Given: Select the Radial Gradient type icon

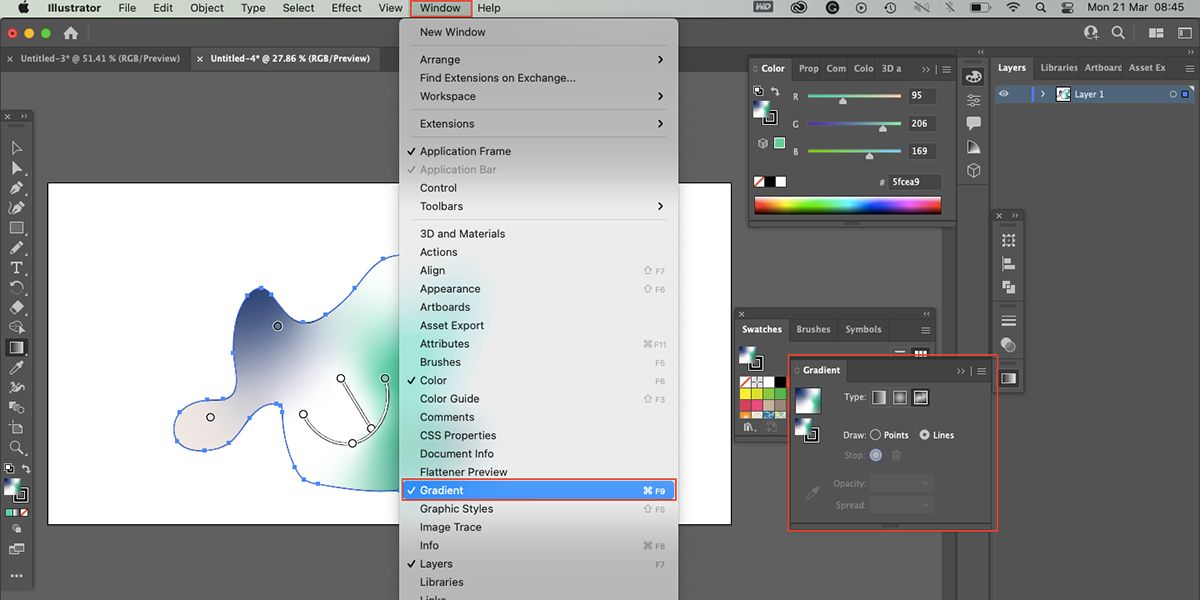Looking at the screenshot, I should (900, 397).
